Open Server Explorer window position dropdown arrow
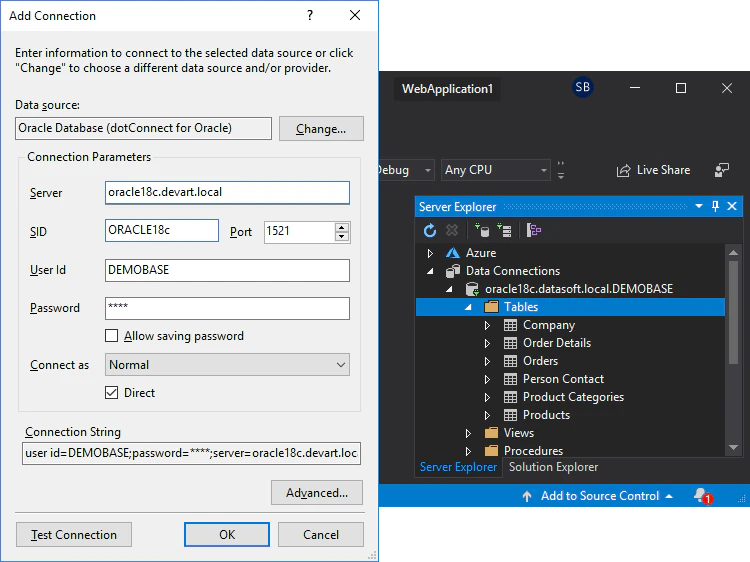 click(x=699, y=206)
